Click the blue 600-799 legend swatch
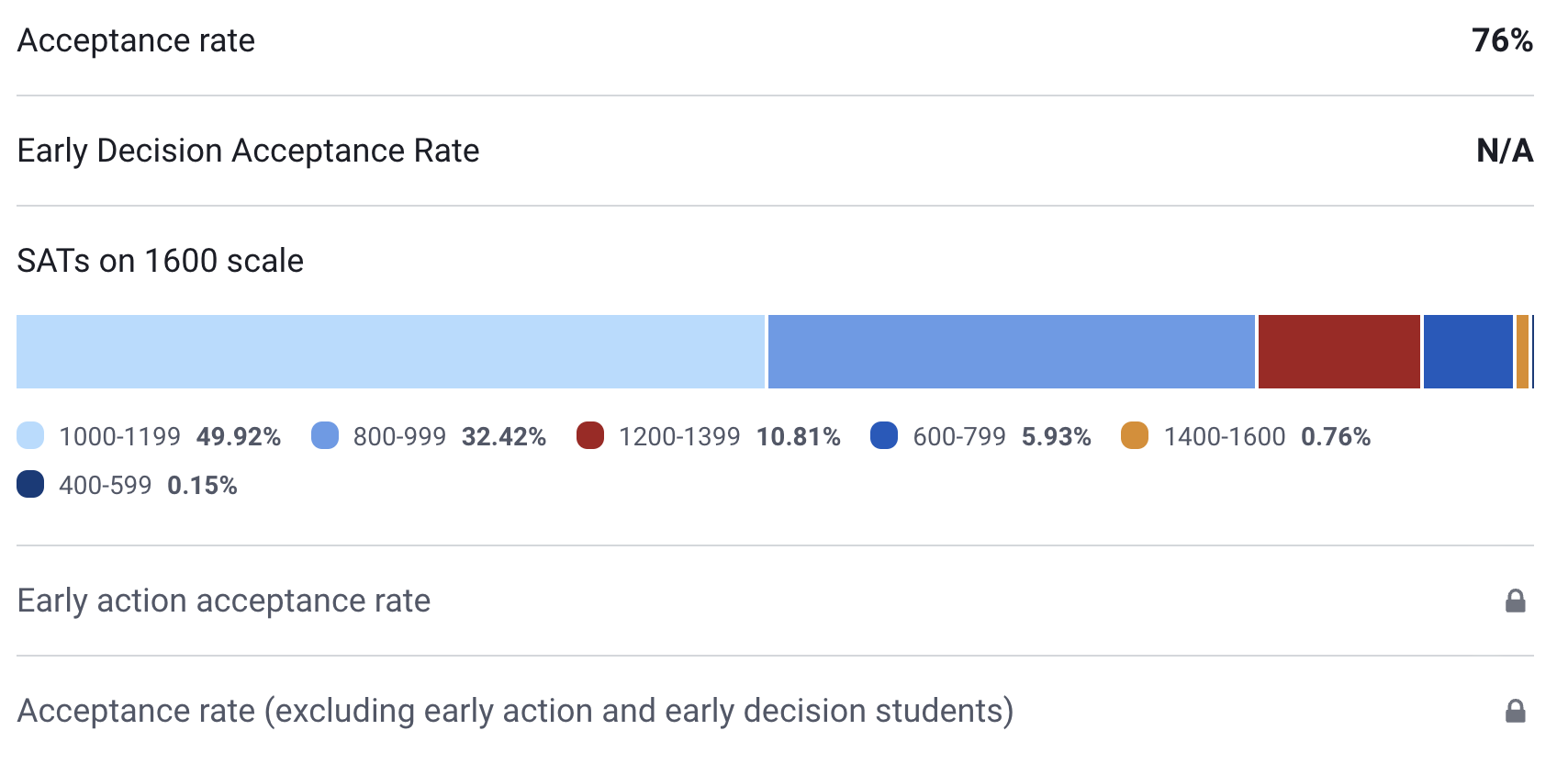Image resolution: width=1568 pixels, height=764 pixels. click(884, 435)
